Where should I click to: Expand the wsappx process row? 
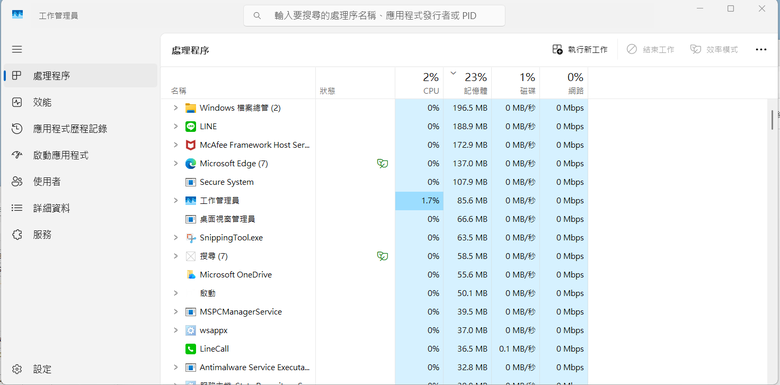coord(175,330)
